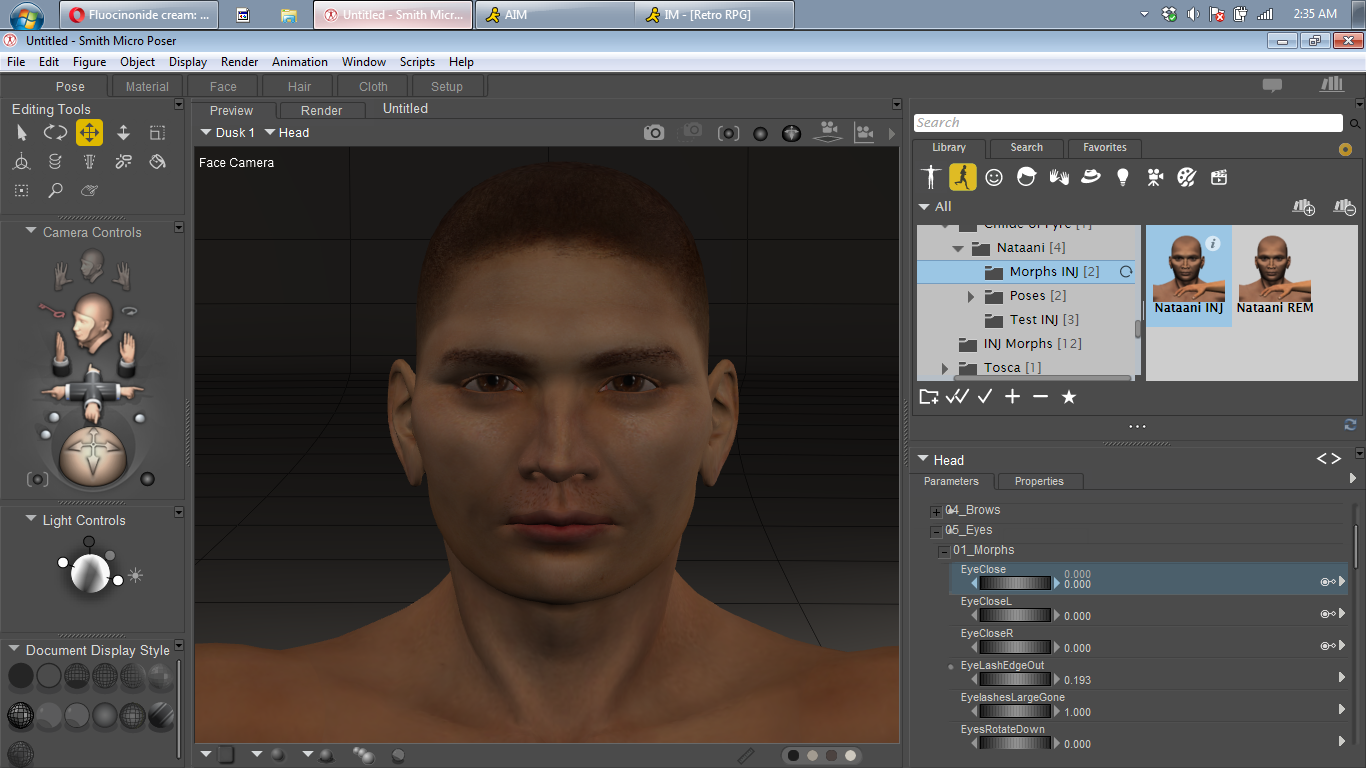Click the Remove Library books icon

(1344, 207)
